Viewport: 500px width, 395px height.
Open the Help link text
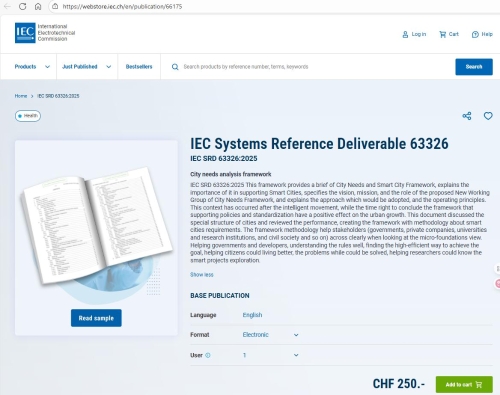coord(487,34)
